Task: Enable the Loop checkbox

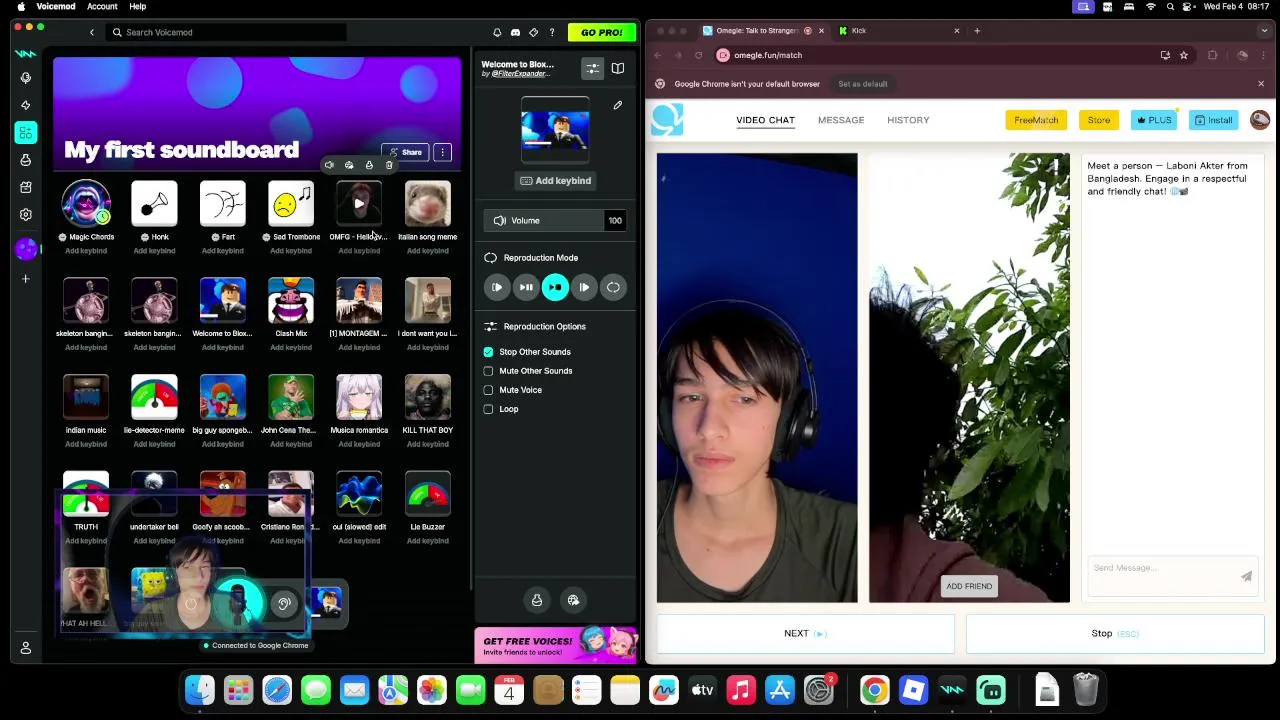Action: pos(488,409)
